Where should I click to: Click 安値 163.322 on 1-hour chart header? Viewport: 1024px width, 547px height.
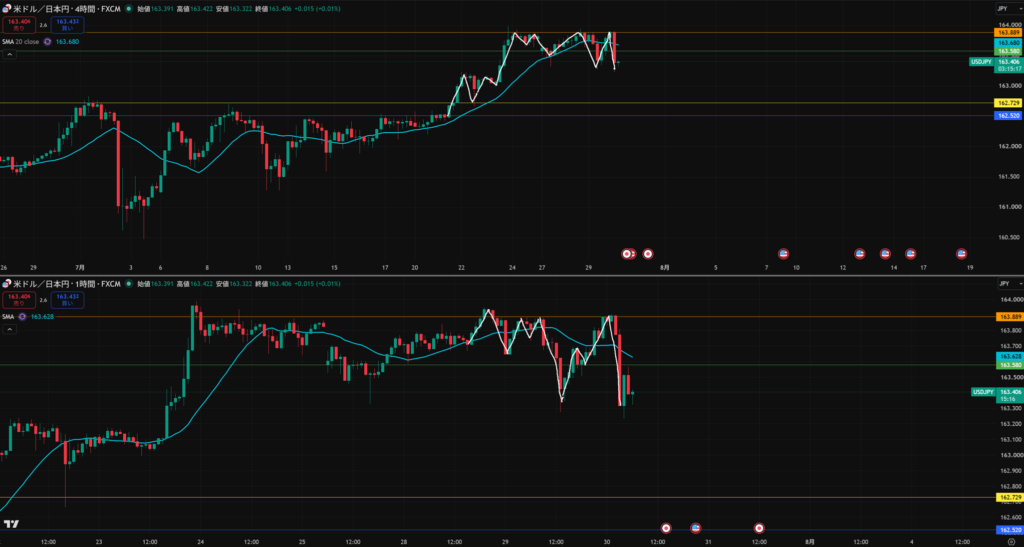click(x=232, y=284)
